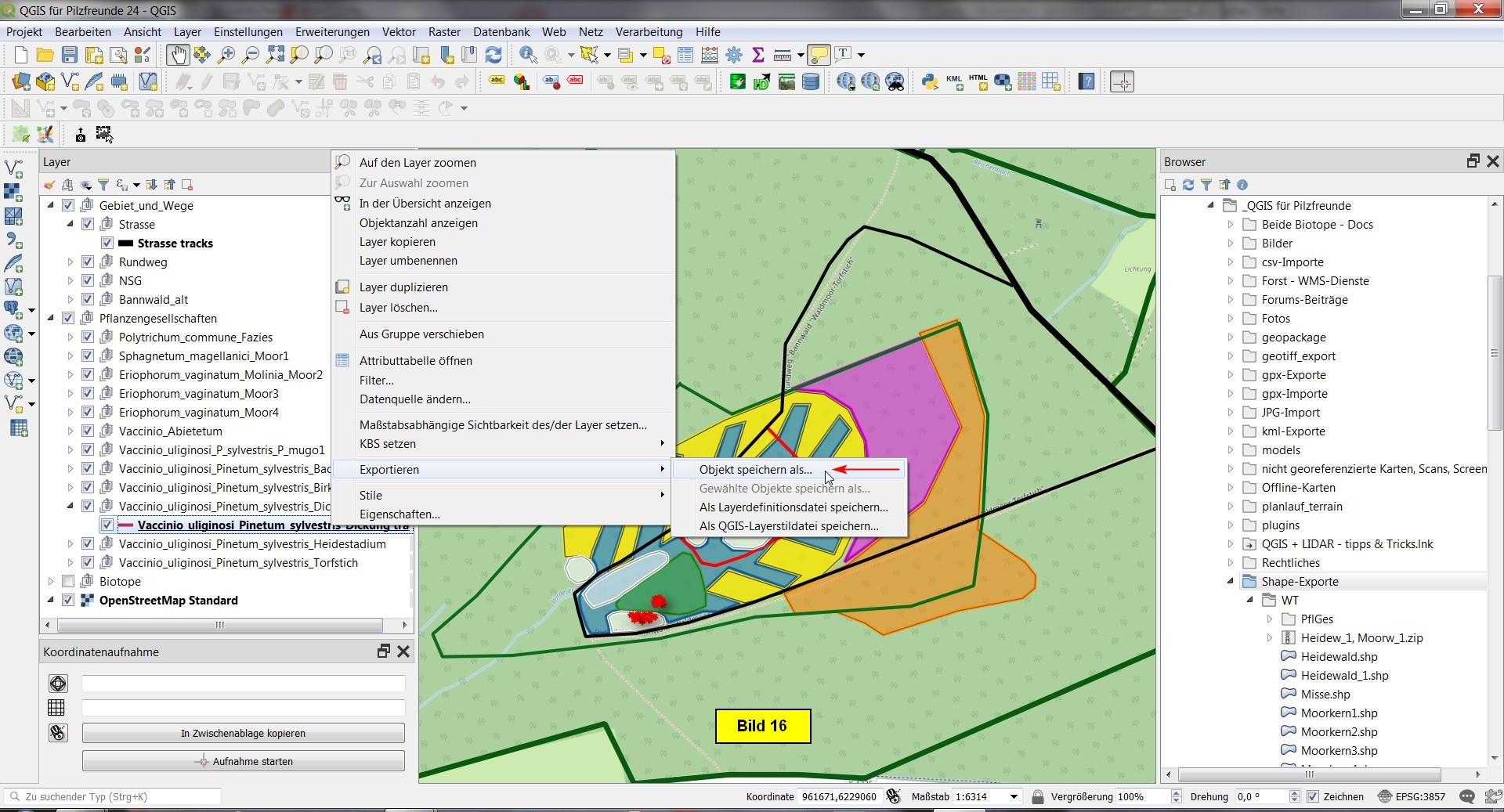Save project with the floppy disk icon

[70, 55]
